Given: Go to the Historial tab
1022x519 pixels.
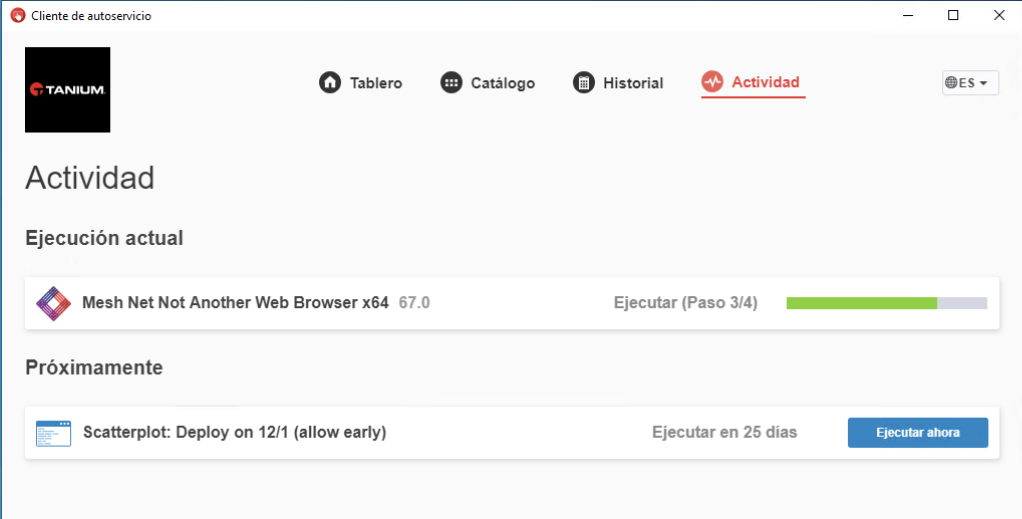Looking at the screenshot, I should [x=632, y=83].
